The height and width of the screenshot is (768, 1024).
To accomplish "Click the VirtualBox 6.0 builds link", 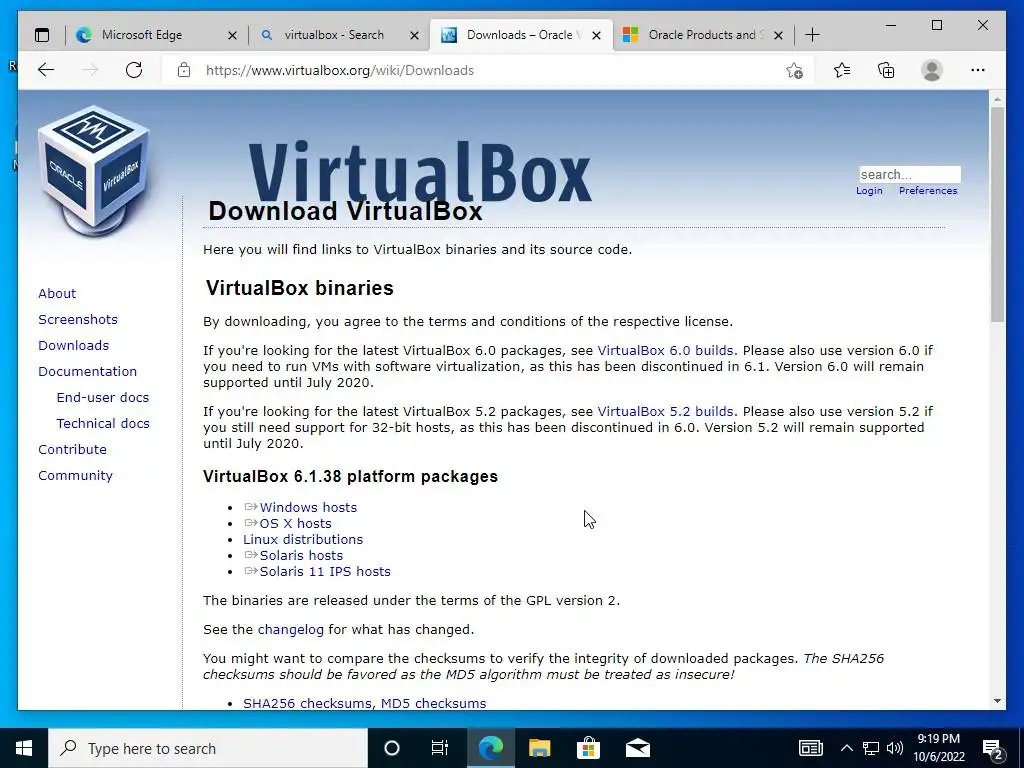I will click(665, 351).
